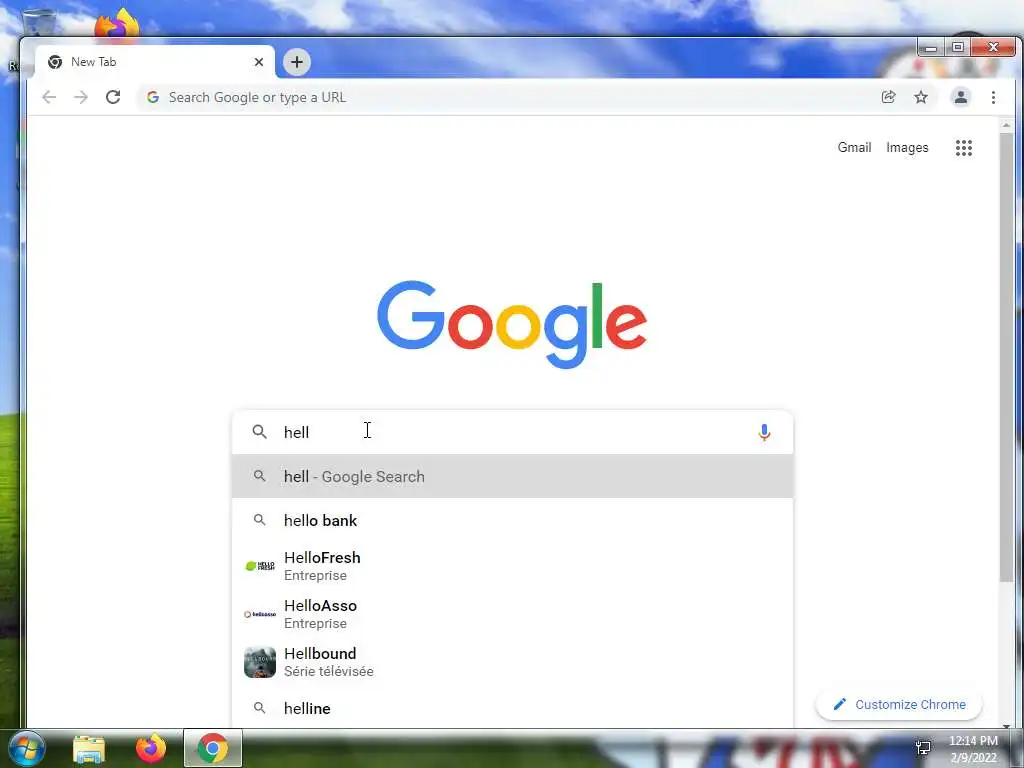Select the New Tab browser tab
The image size is (1024, 768).
[155, 62]
